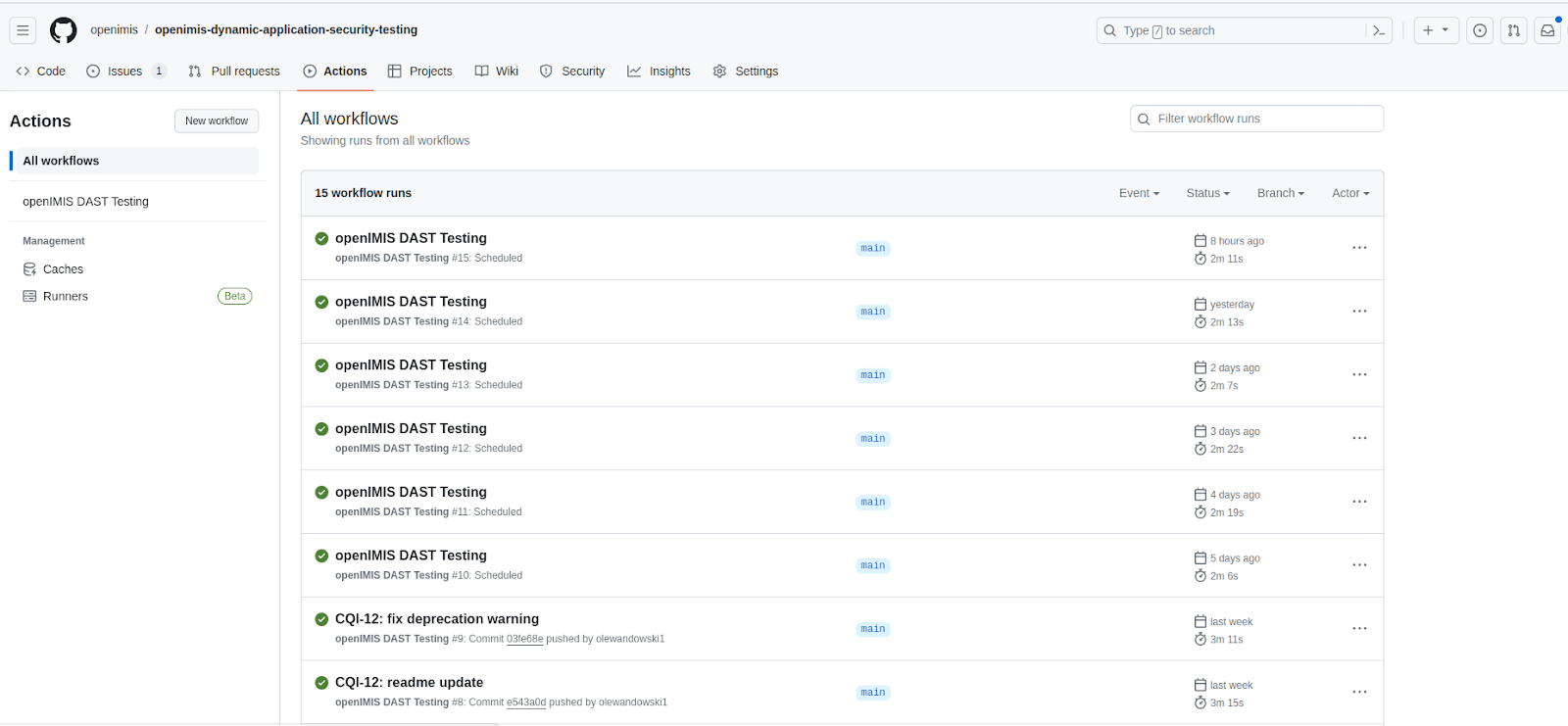The height and width of the screenshot is (726, 1568).
Task: Select All workflows in sidebar
Action: pos(135,161)
